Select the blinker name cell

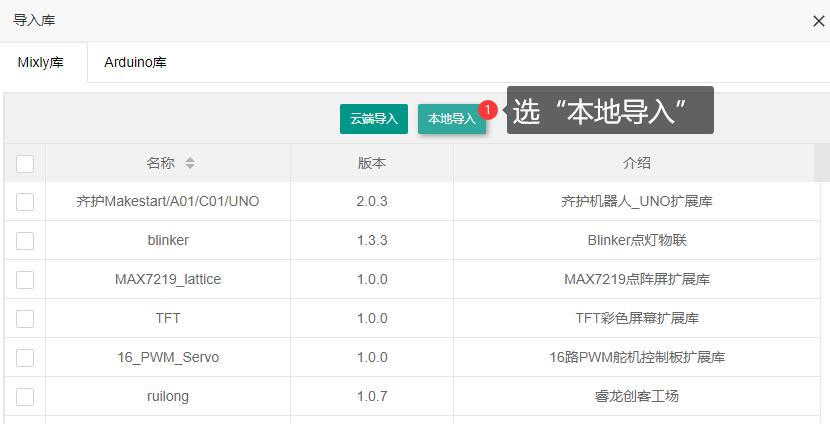click(x=168, y=240)
